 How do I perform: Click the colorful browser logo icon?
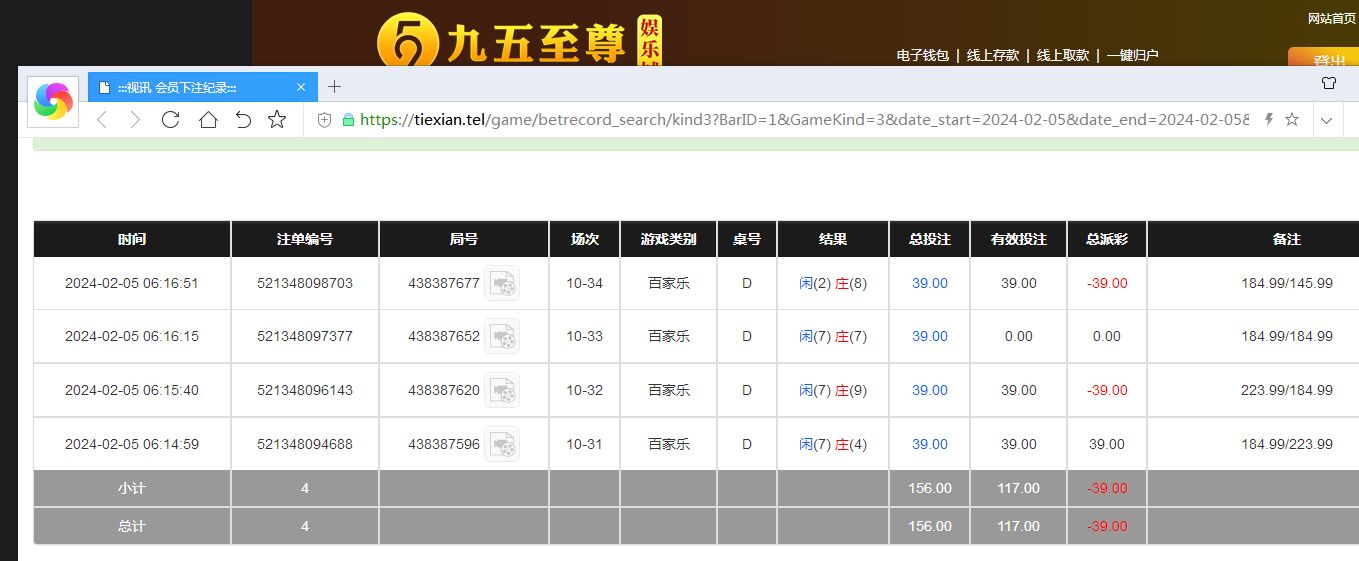[x=53, y=101]
